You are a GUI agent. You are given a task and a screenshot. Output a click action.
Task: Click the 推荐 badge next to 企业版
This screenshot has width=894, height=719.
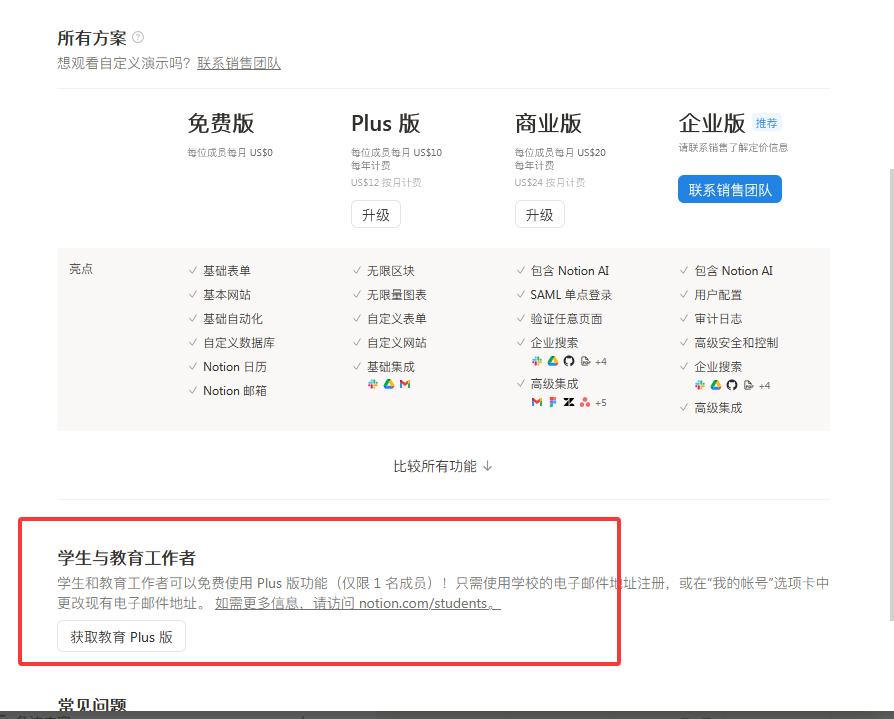766,123
